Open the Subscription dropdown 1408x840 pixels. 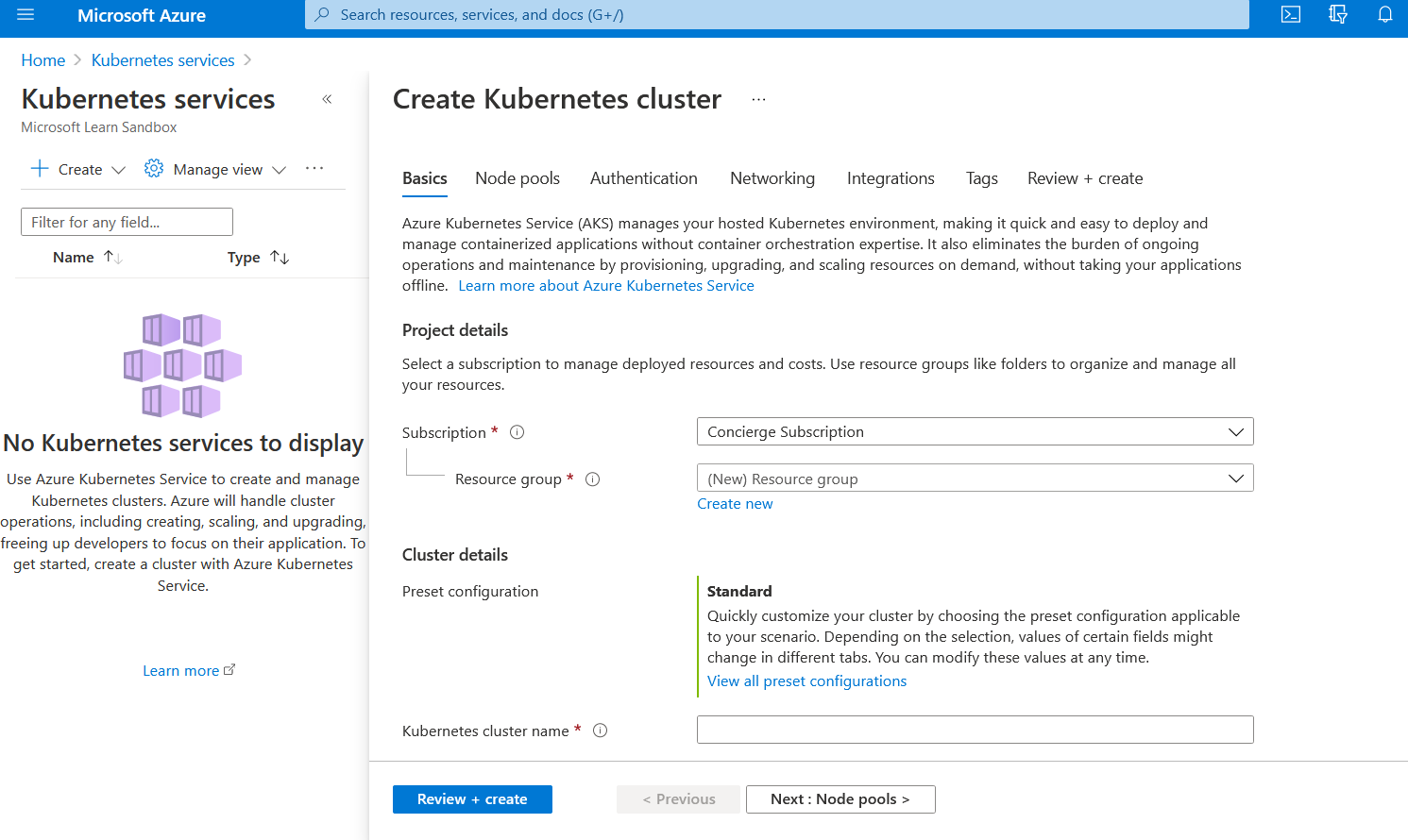[975, 431]
